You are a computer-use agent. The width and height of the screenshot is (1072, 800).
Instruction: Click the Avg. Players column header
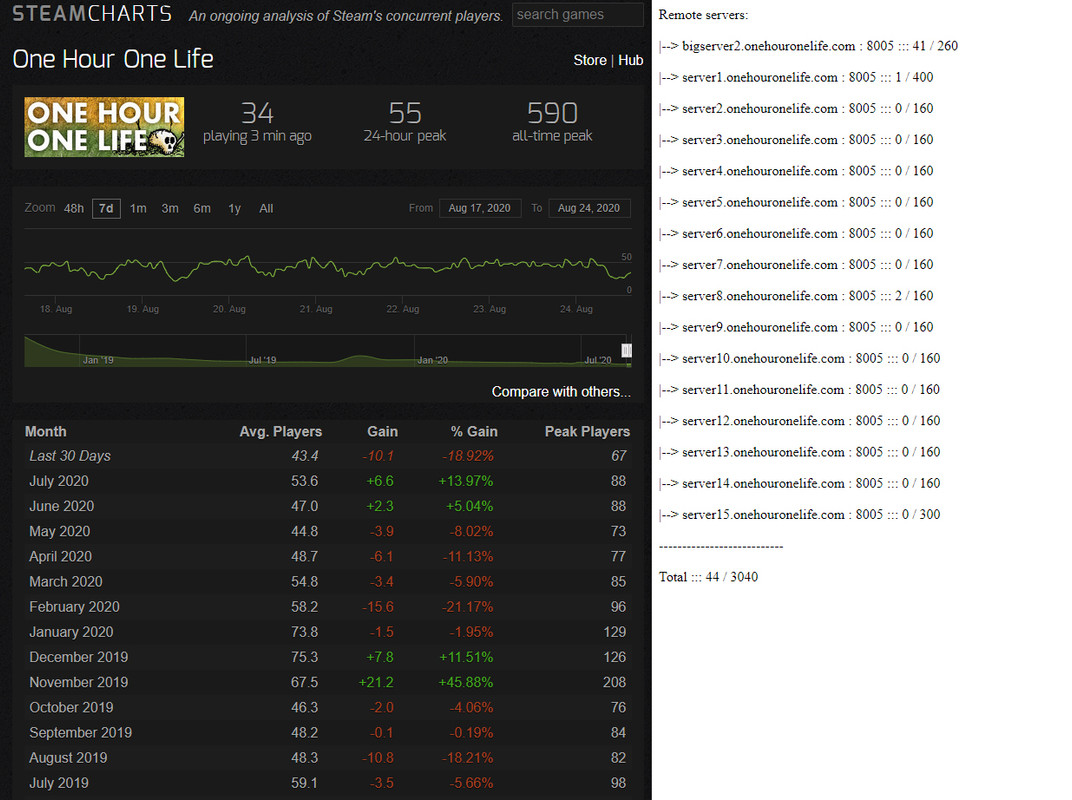(x=280, y=431)
